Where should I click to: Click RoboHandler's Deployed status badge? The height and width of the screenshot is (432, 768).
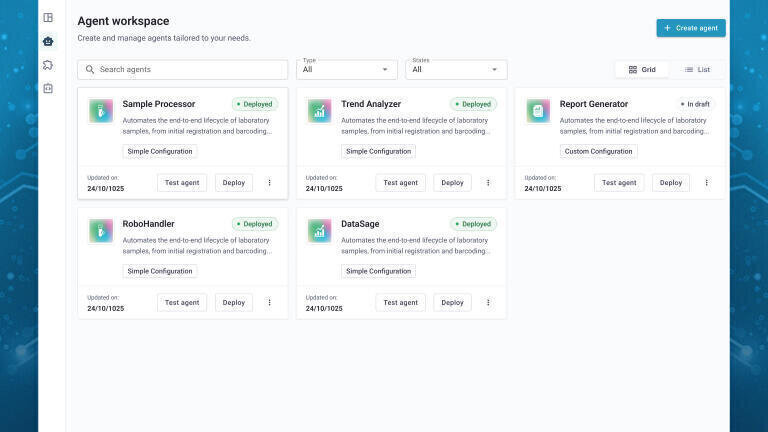coord(255,224)
